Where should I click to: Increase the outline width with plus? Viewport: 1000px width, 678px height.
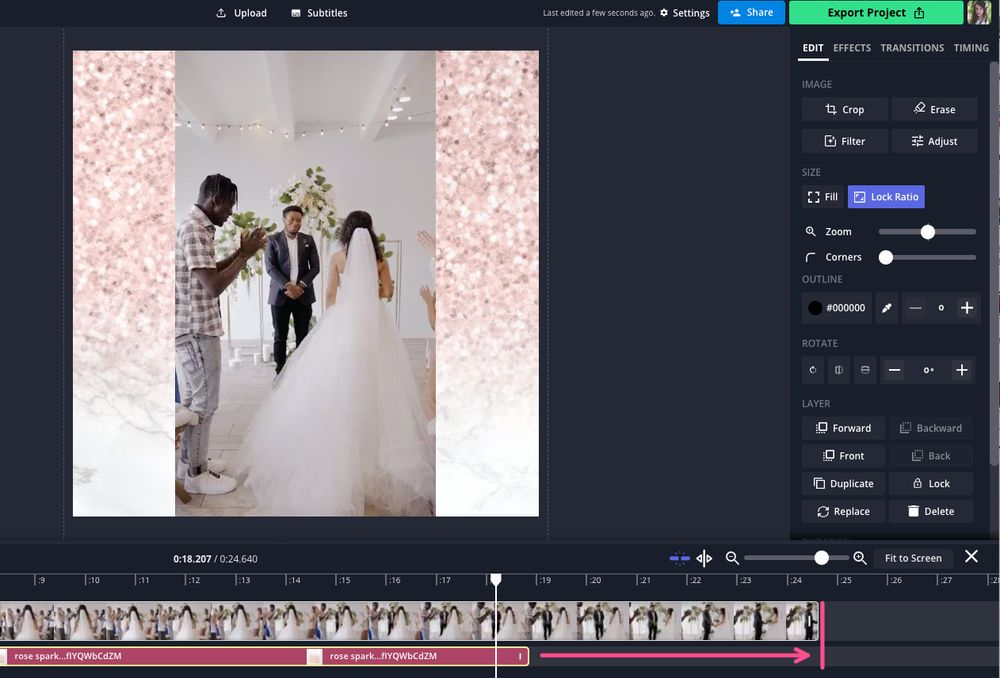point(967,308)
